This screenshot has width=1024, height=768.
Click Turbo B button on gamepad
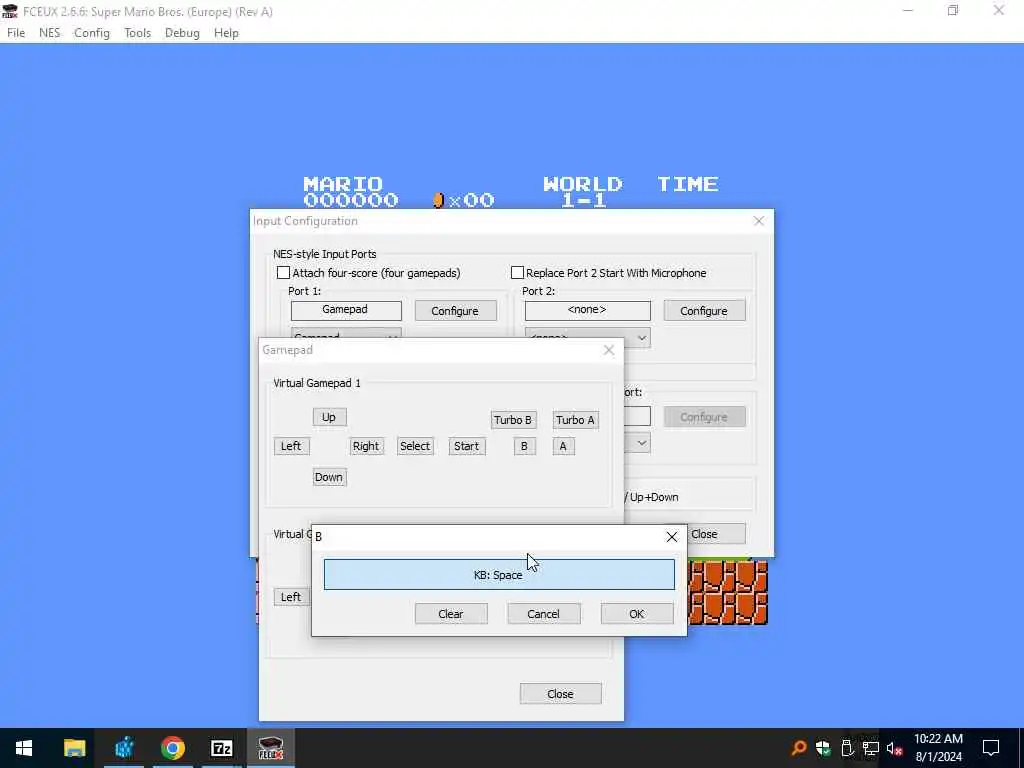point(513,420)
